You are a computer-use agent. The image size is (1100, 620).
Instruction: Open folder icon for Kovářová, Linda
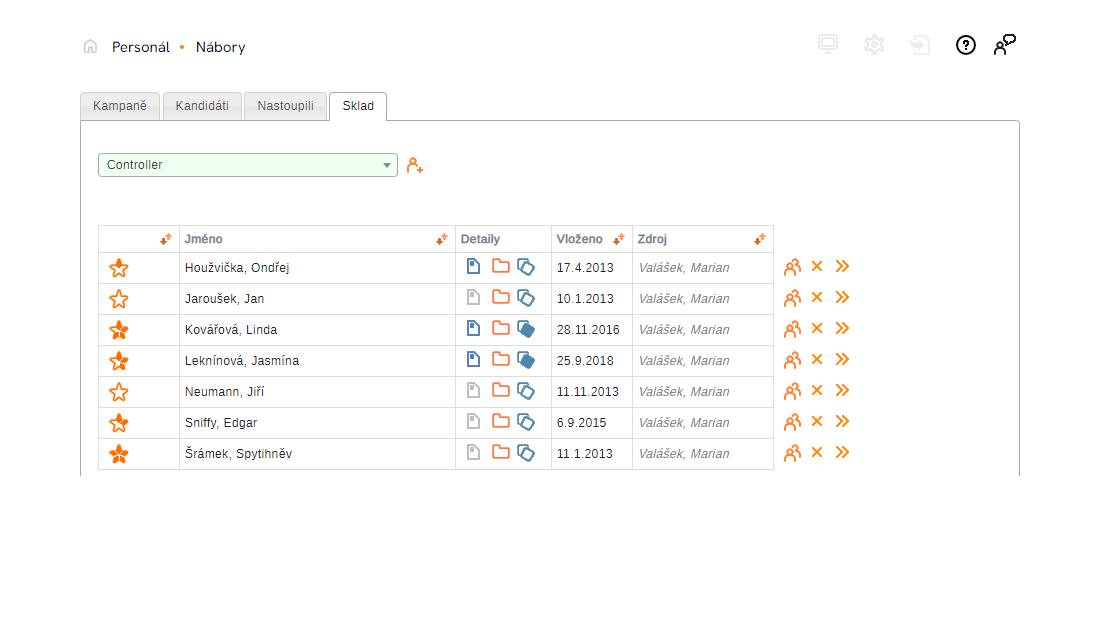pos(501,329)
